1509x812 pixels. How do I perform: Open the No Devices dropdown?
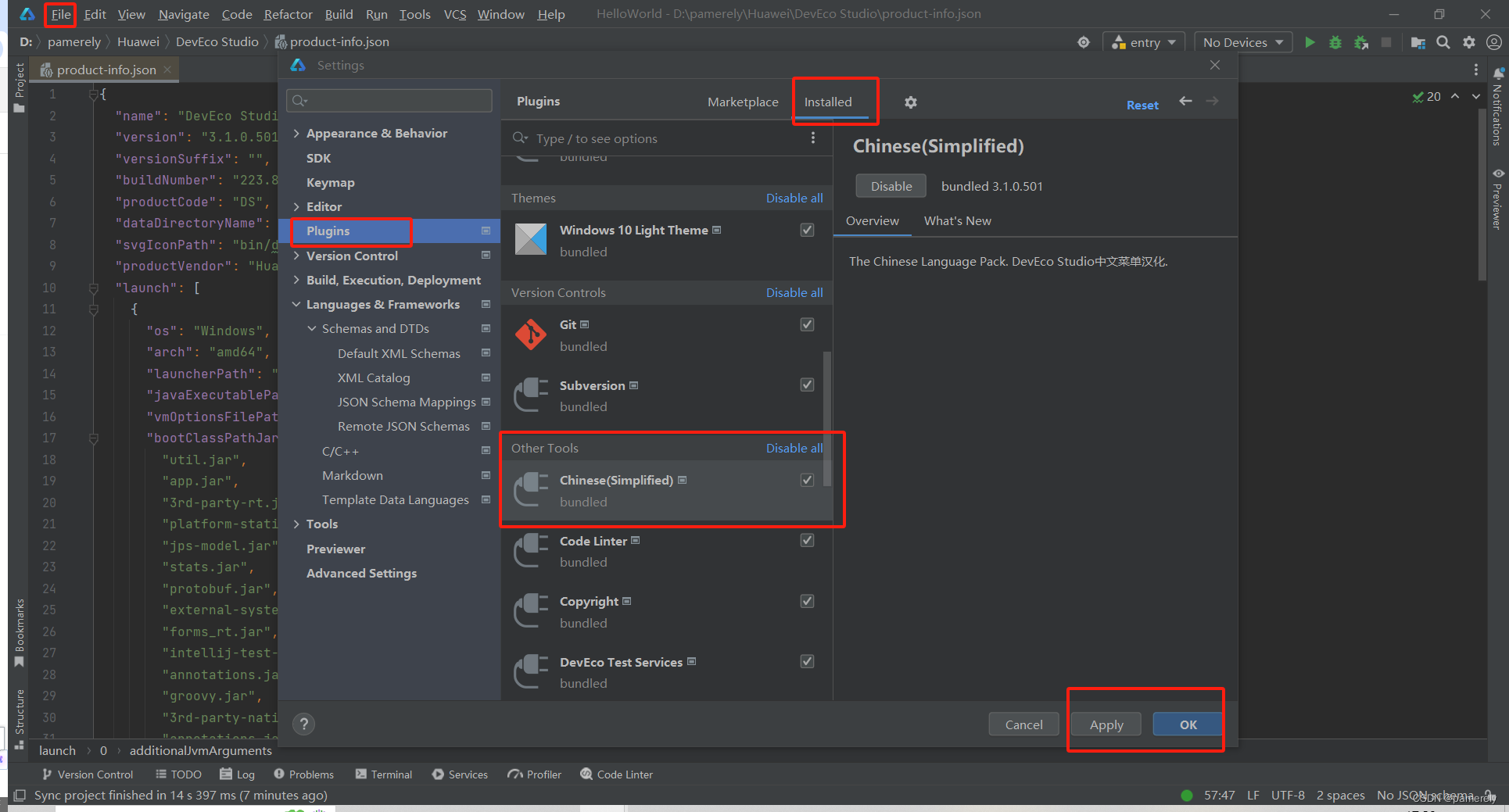[x=1243, y=42]
